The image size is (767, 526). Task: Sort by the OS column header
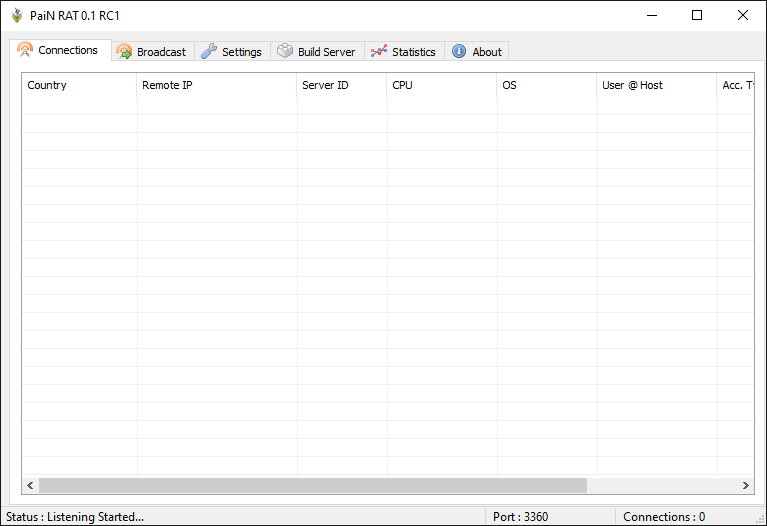[x=546, y=85]
